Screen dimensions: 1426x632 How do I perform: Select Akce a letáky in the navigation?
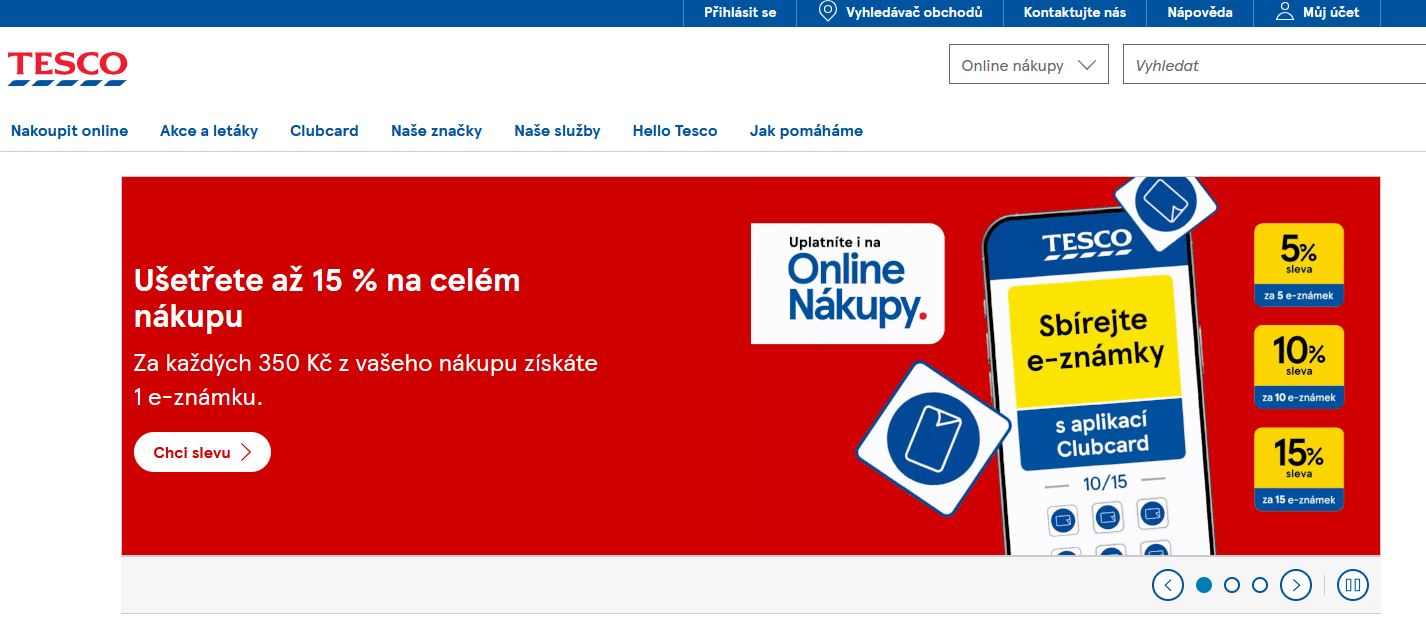click(x=209, y=131)
